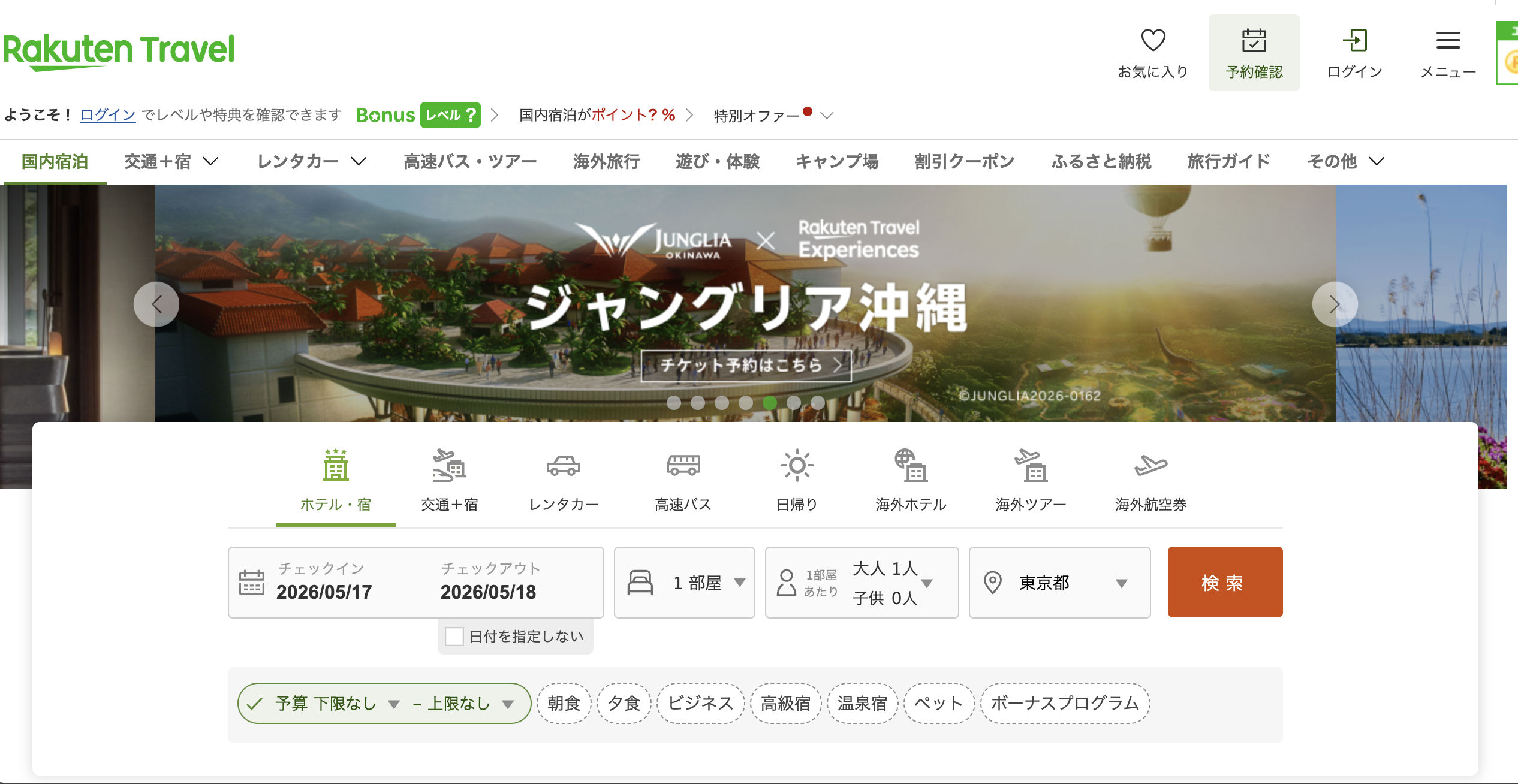Open the 高速バス・ツアー nav item
1518x784 pixels.
point(470,161)
